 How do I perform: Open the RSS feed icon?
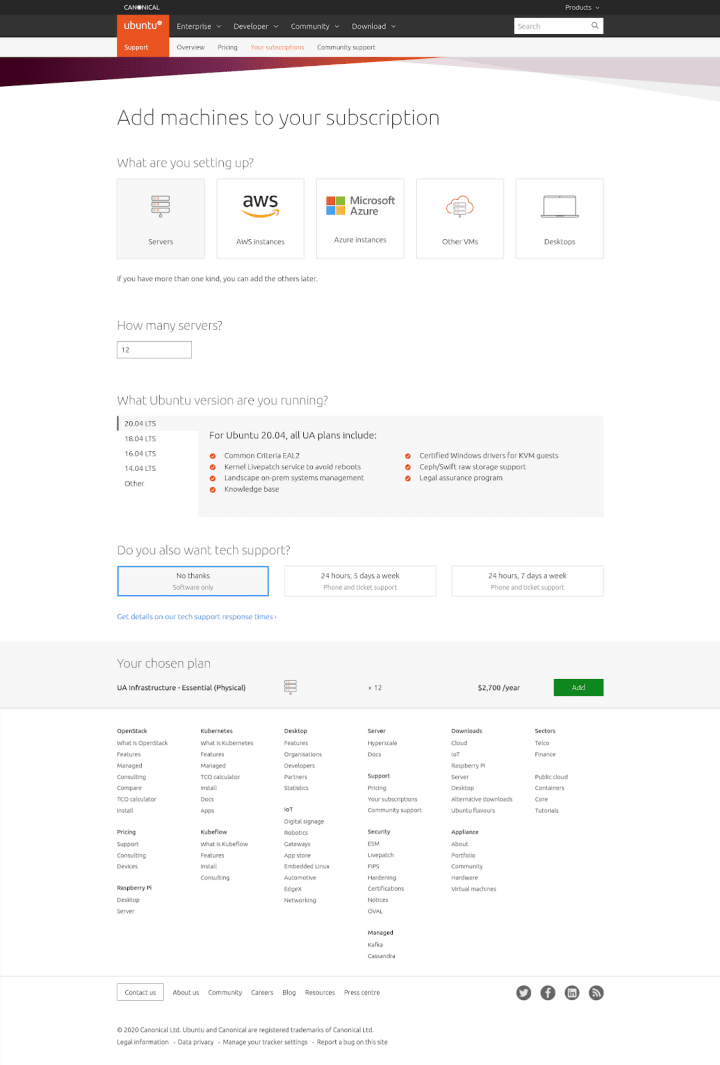click(596, 993)
